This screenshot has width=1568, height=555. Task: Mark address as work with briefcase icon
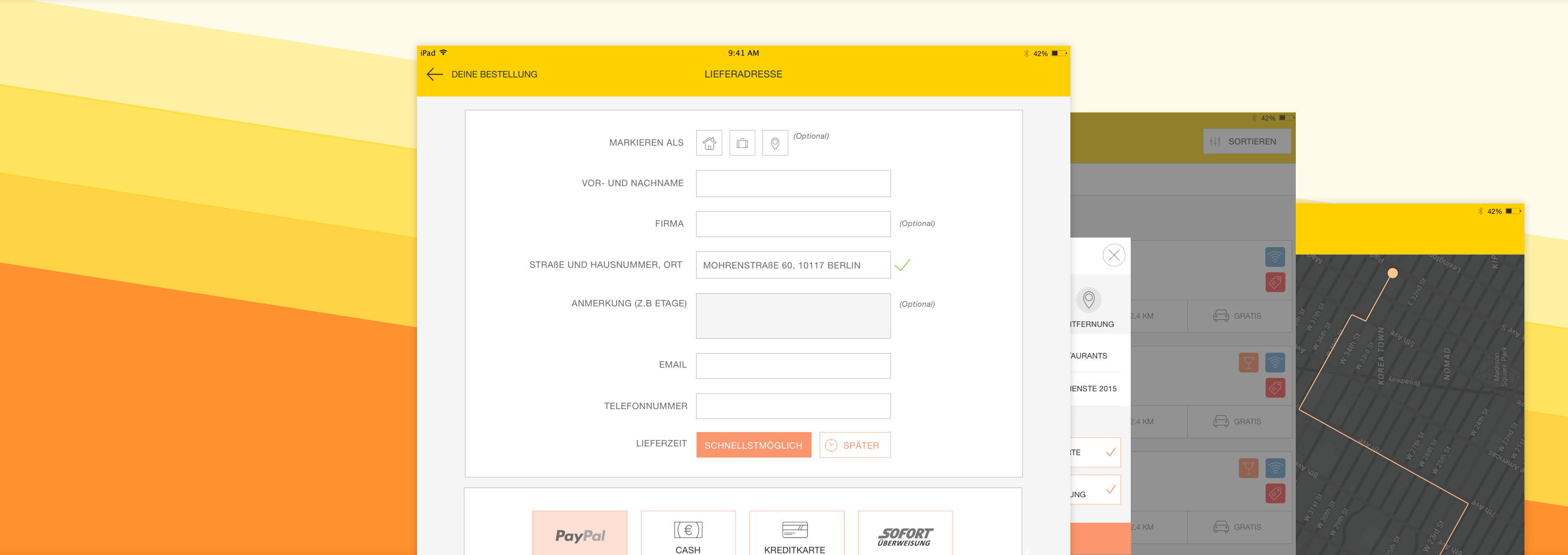[742, 143]
